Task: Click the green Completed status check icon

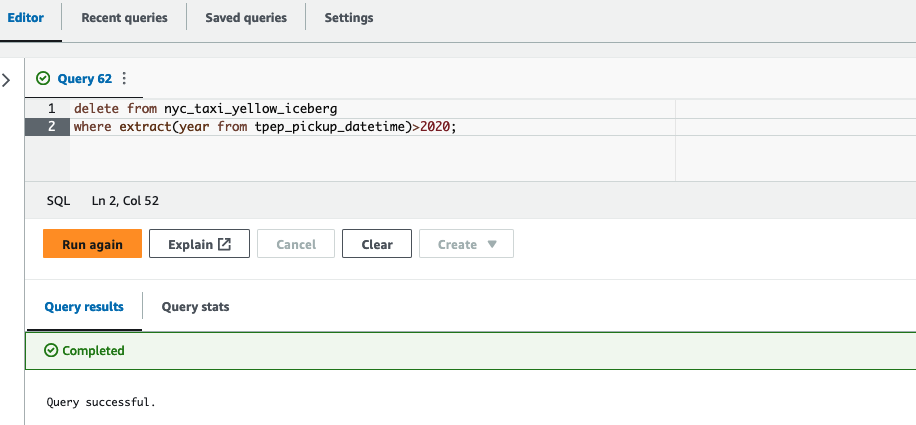Action: point(52,351)
